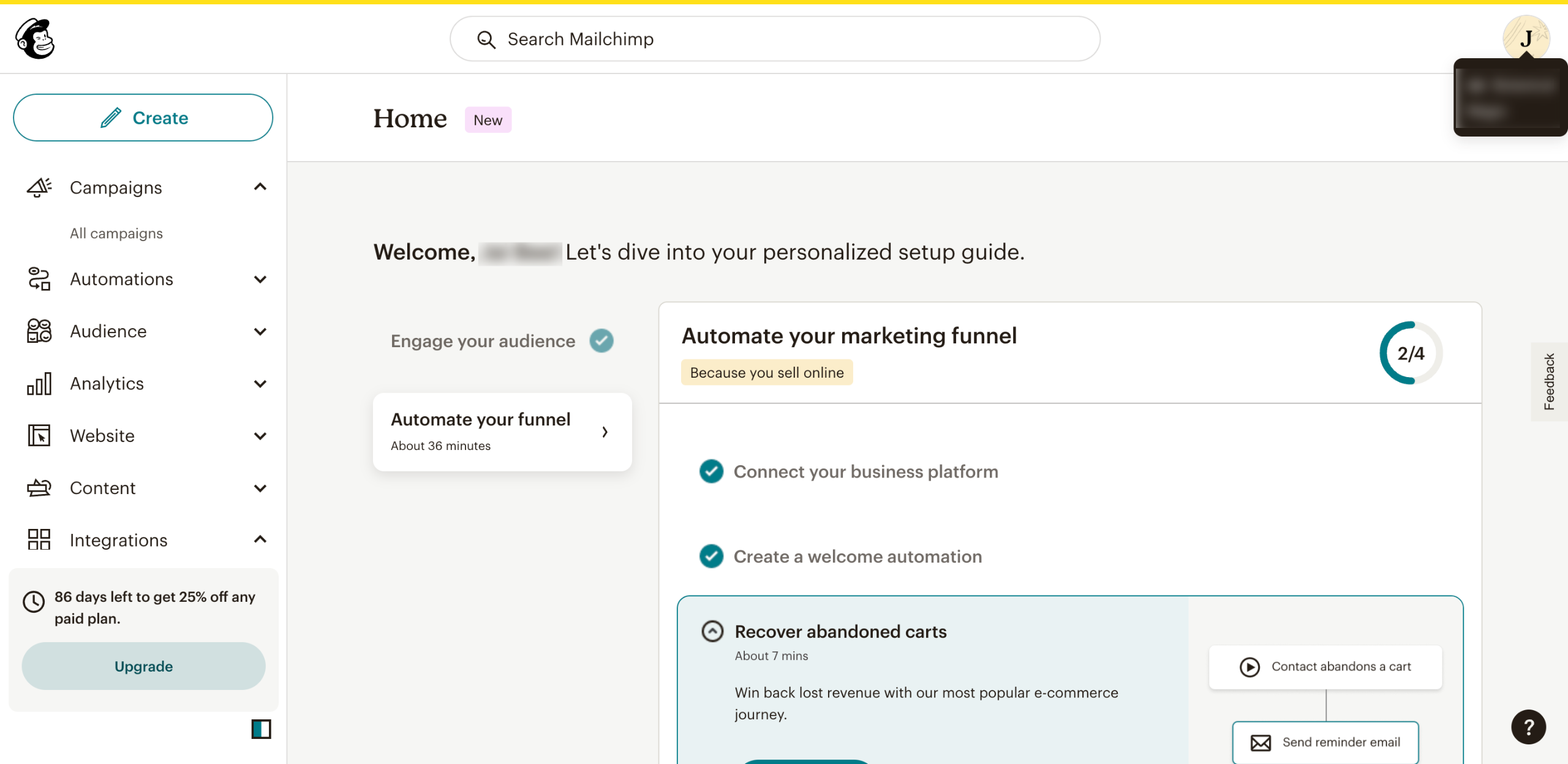The image size is (1568, 764).
Task: Expand the Analytics section chevron
Action: coord(260,384)
